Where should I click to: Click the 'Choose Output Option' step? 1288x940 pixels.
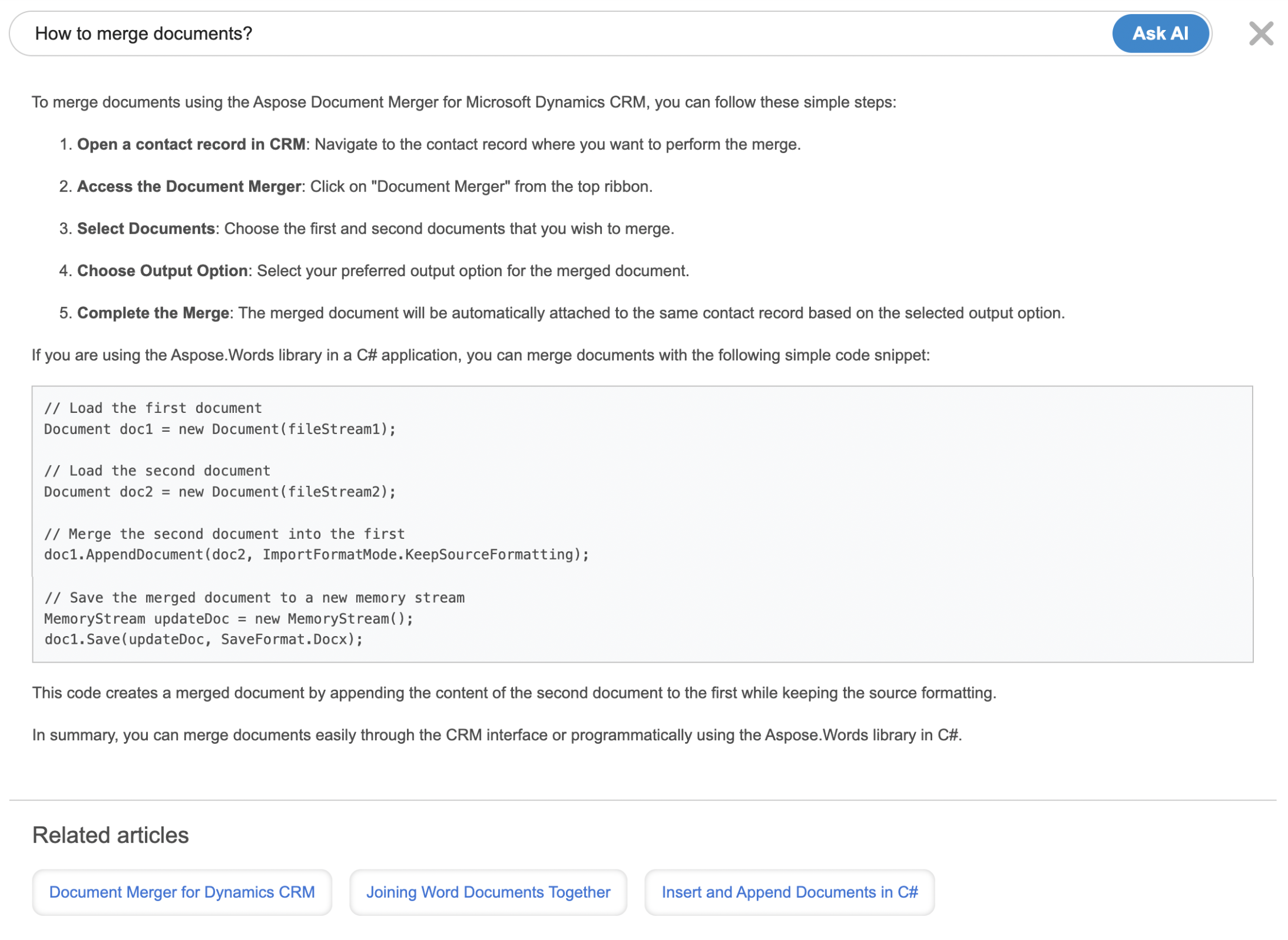162,270
